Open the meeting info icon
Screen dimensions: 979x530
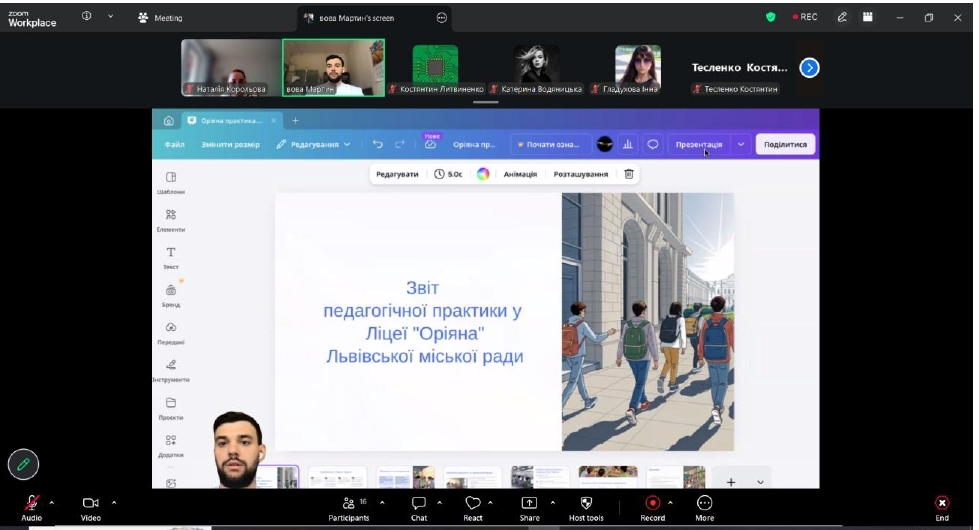pos(87,17)
